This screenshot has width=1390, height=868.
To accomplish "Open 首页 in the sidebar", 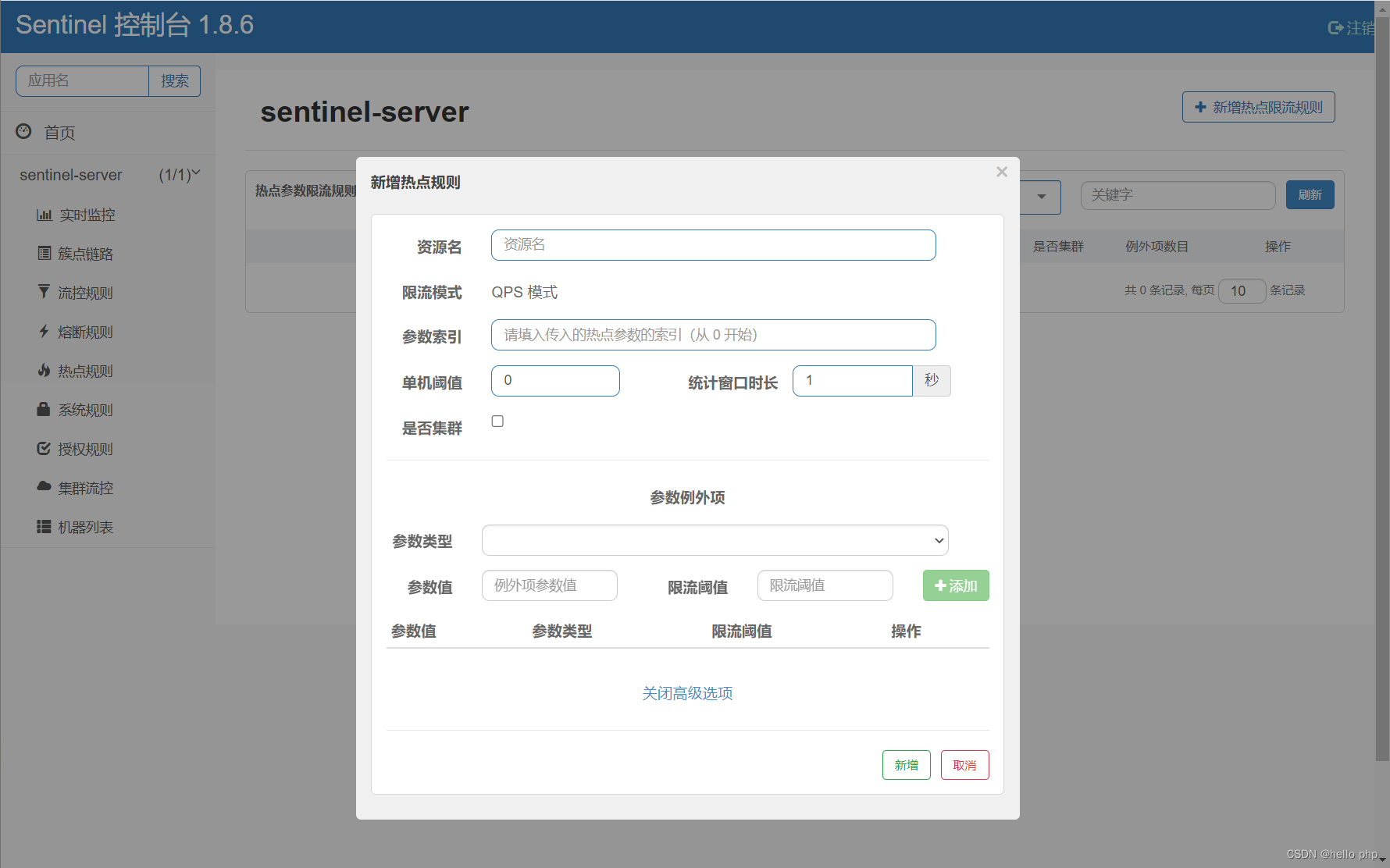I will (59, 133).
